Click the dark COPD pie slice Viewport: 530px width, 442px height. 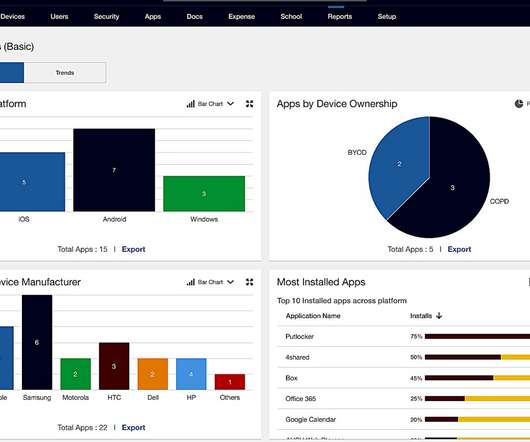pyautogui.click(x=453, y=188)
